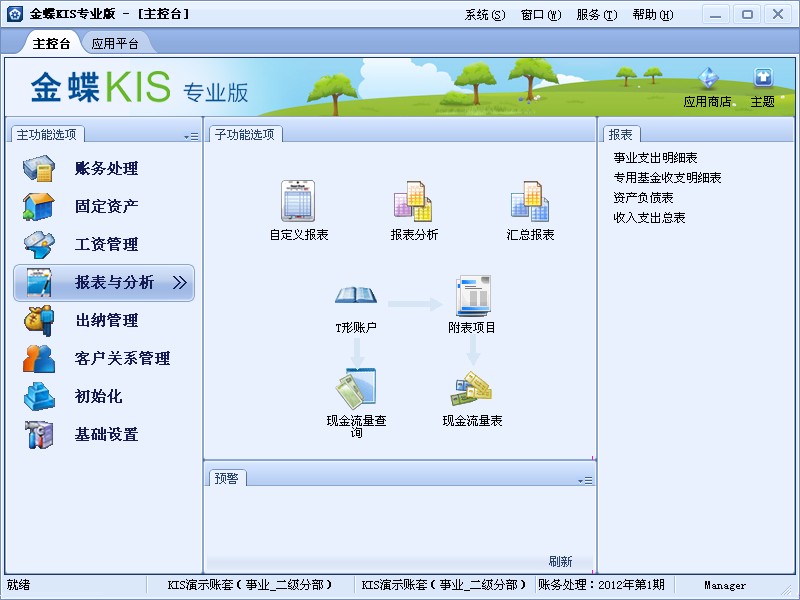The width and height of the screenshot is (800, 600).
Task: Expand 报表与分析 double chevron arrow
Action: (x=180, y=282)
